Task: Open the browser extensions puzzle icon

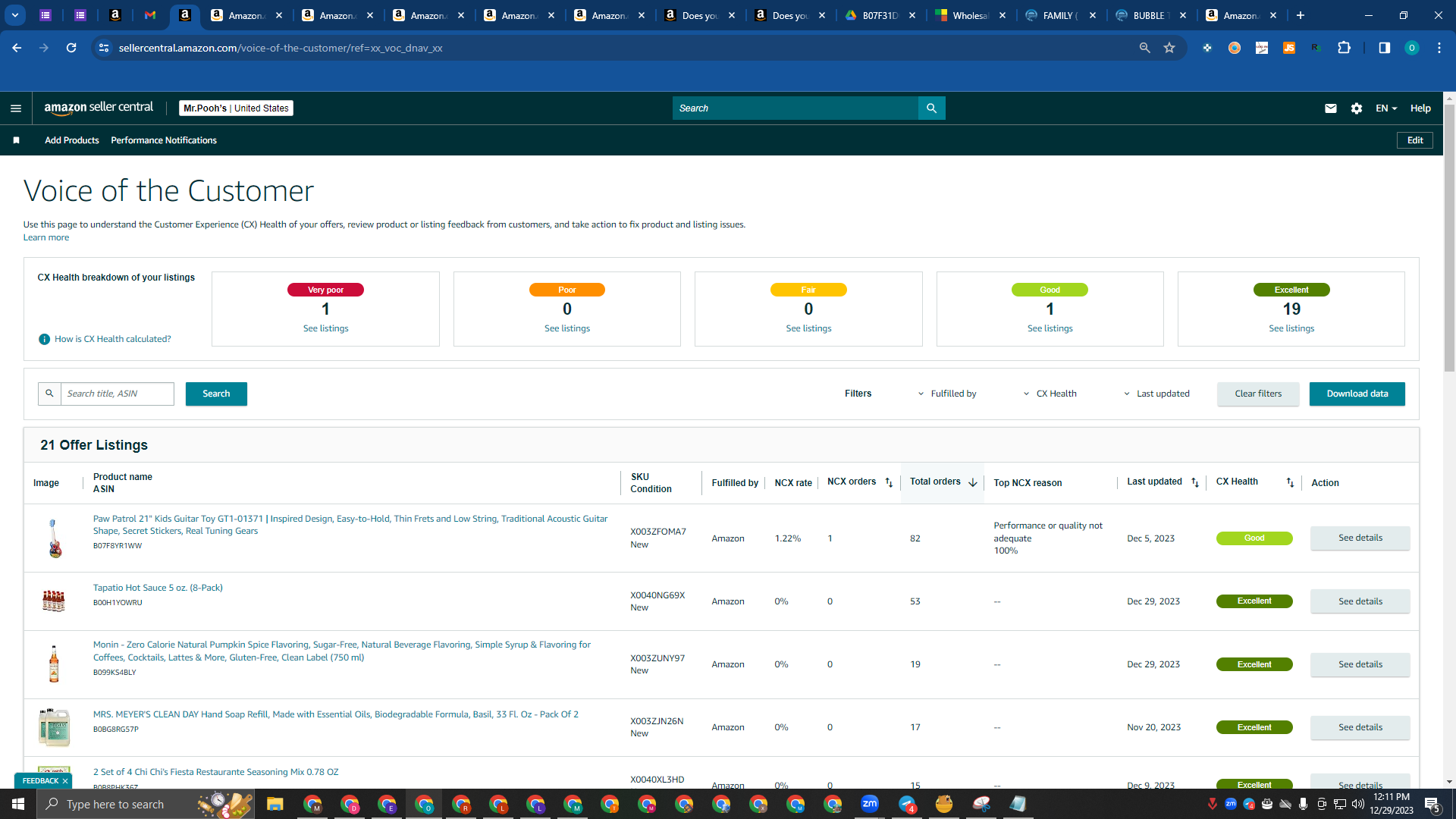Action: 1344,48
